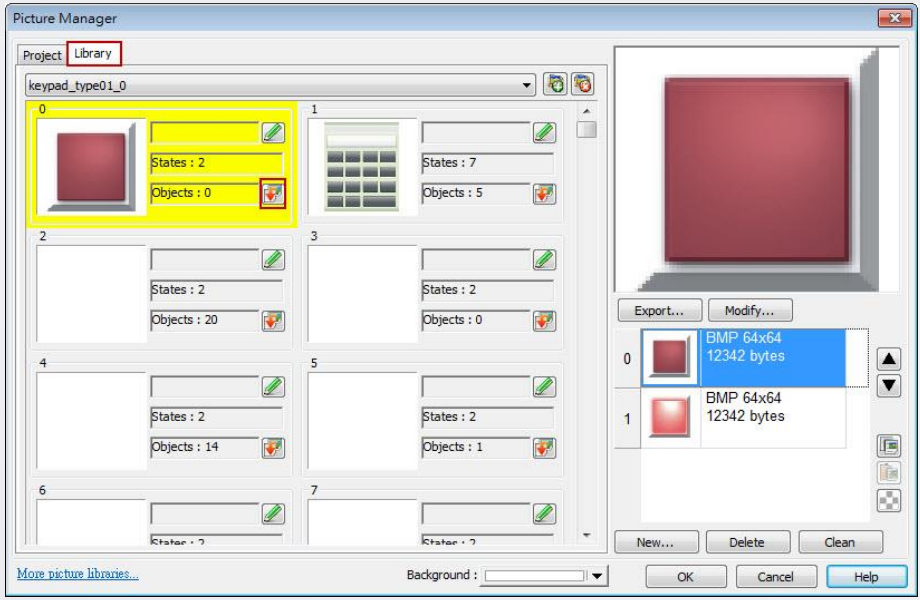Image resolution: width=920 pixels, height=600 pixels.
Task: Click the remove library icon with red X
Action: click(583, 84)
